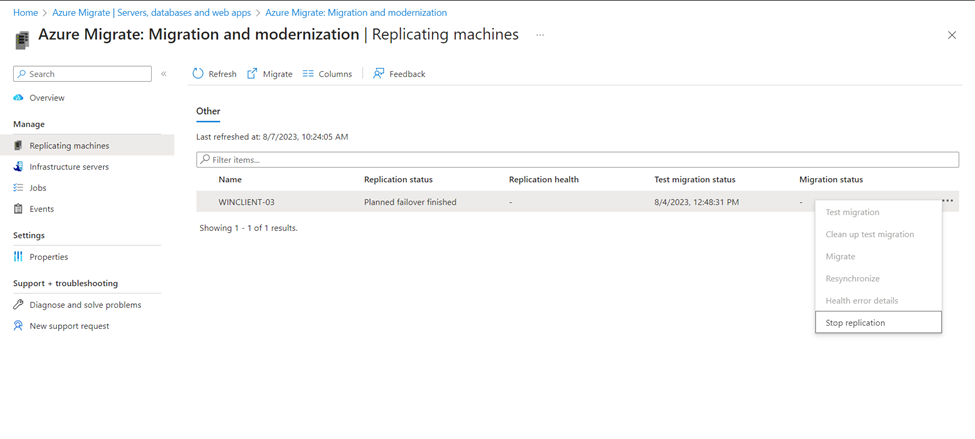Click the Migrate icon in toolbar

252,74
